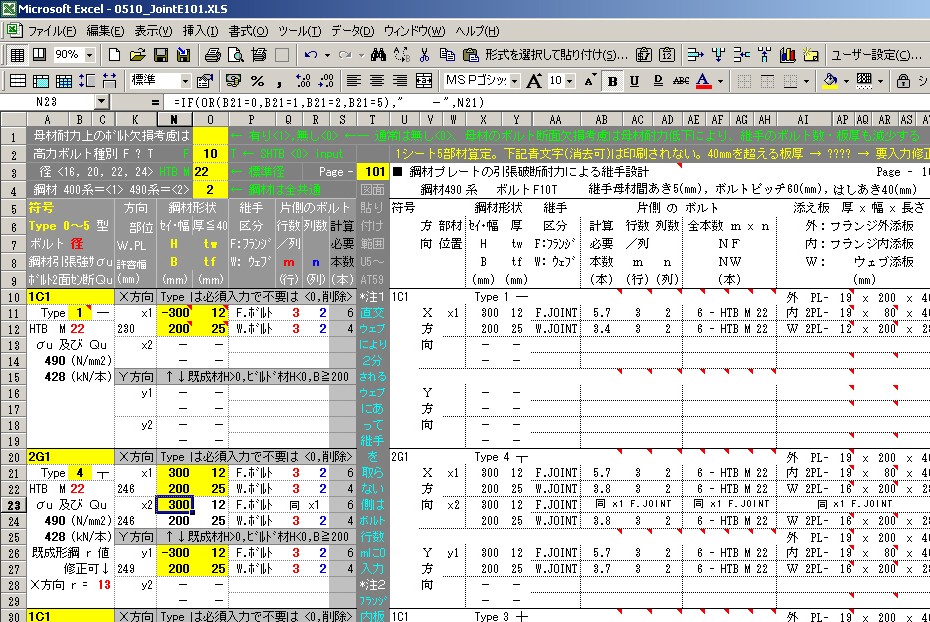Toggle Double Underline formatting

tap(658, 81)
